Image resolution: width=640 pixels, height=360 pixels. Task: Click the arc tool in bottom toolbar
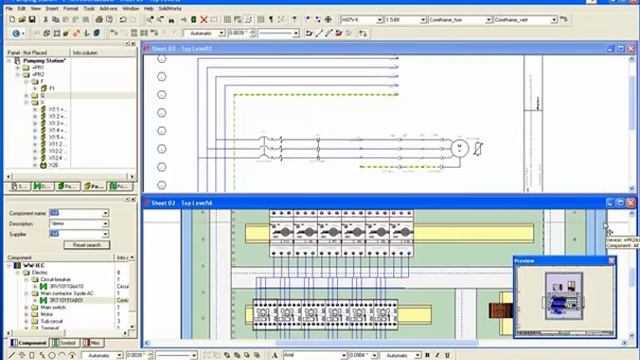62,356
